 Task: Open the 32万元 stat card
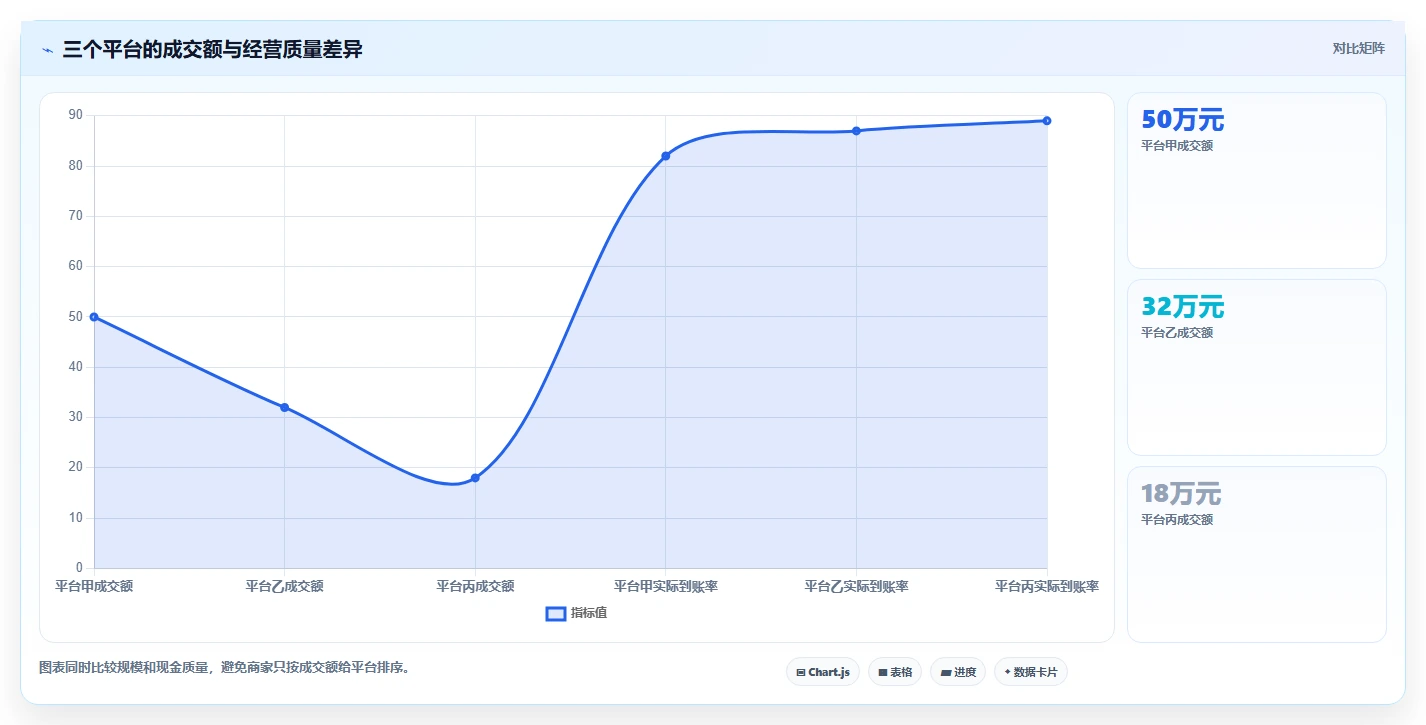tap(1257, 368)
